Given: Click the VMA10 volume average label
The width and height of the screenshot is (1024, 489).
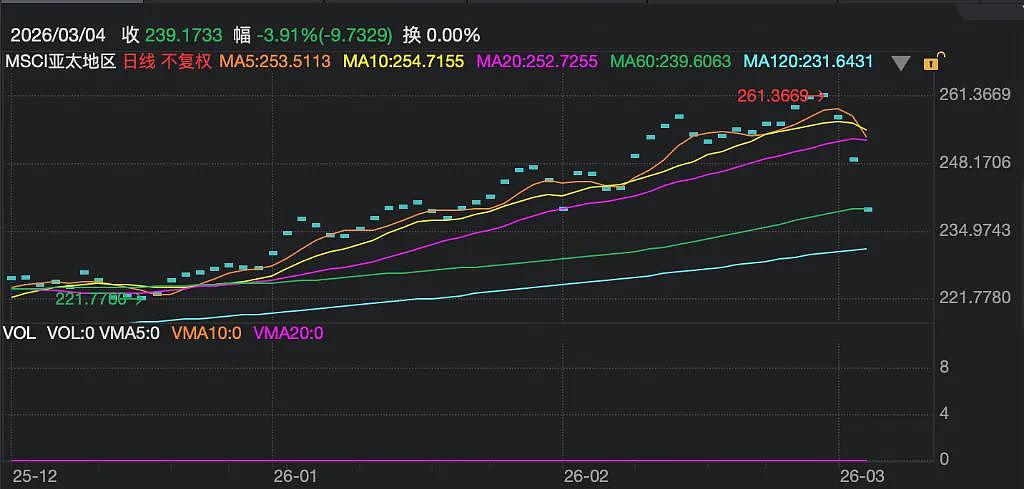Looking at the screenshot, I should tap(206, 333).
